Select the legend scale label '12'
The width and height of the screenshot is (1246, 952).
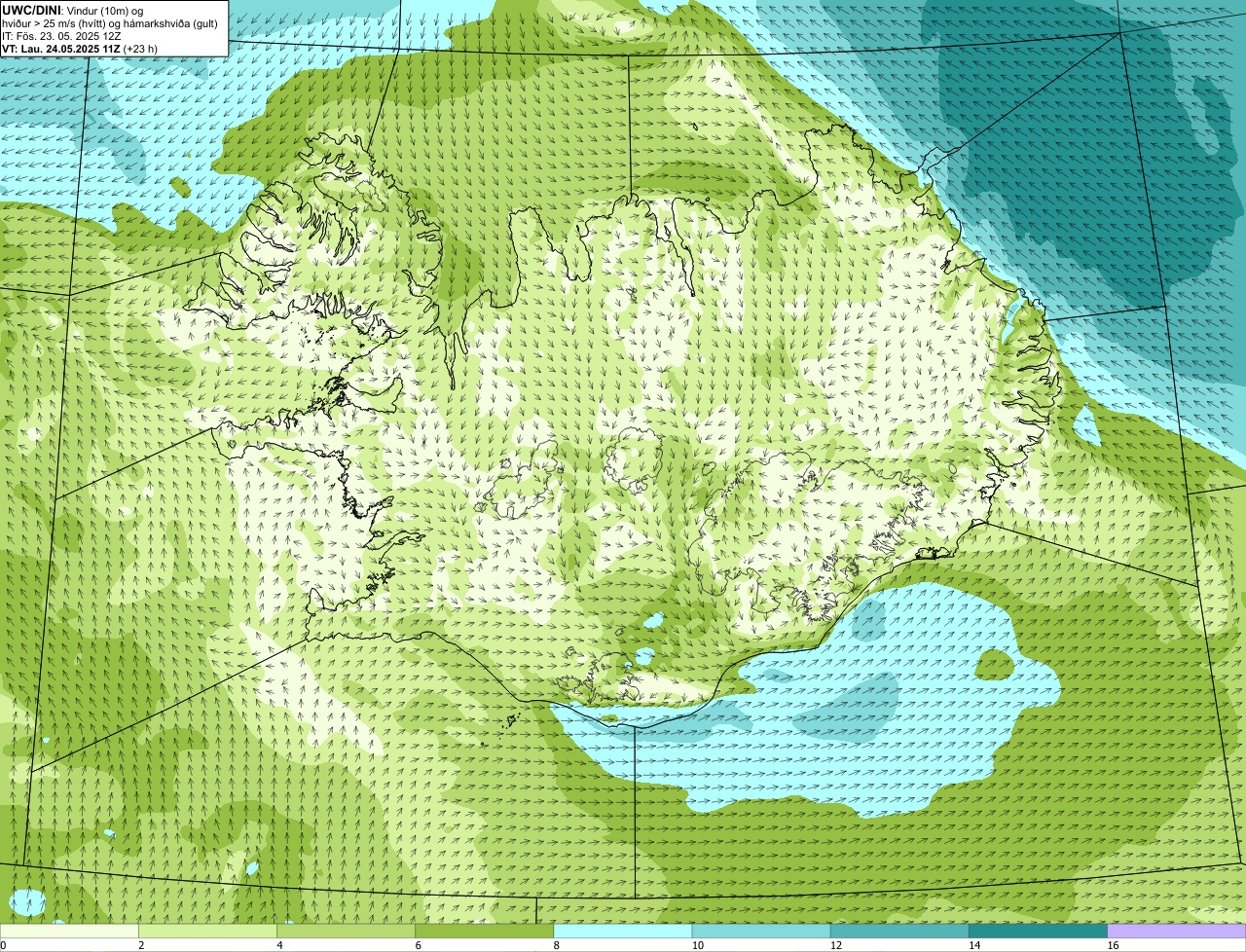point(836,945)
